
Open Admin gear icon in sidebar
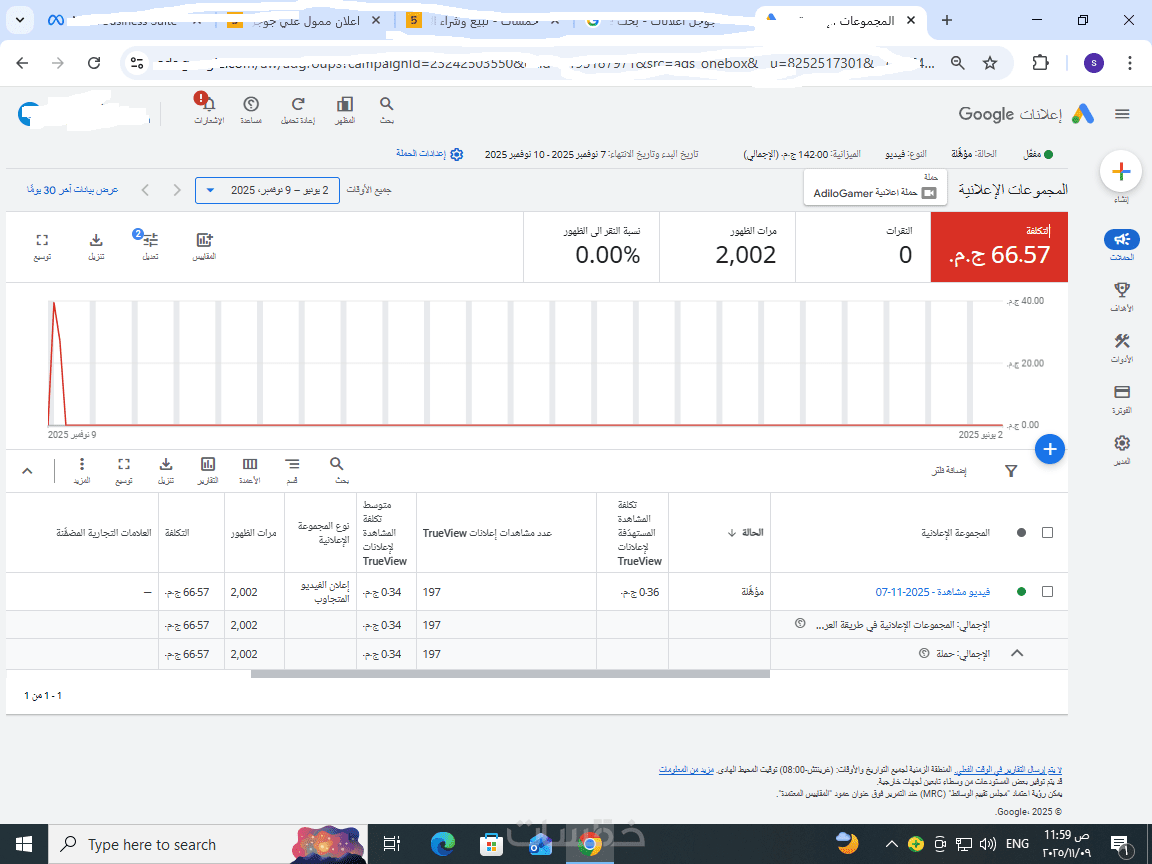coord(1121,443)
